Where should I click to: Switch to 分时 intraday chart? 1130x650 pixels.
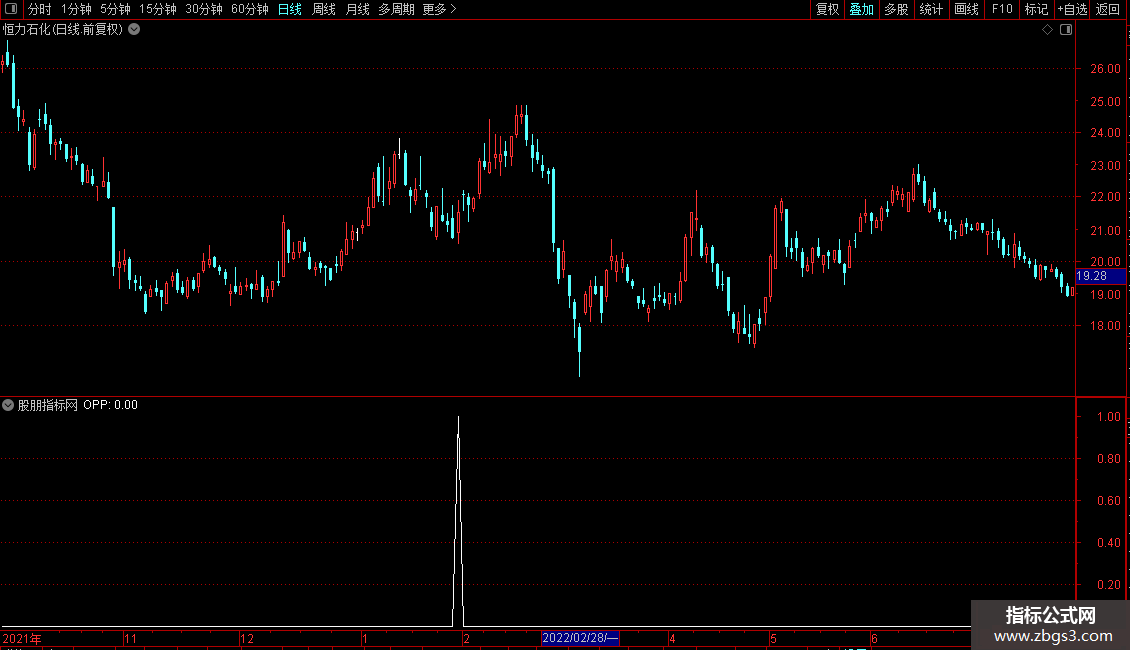(40, 9)
